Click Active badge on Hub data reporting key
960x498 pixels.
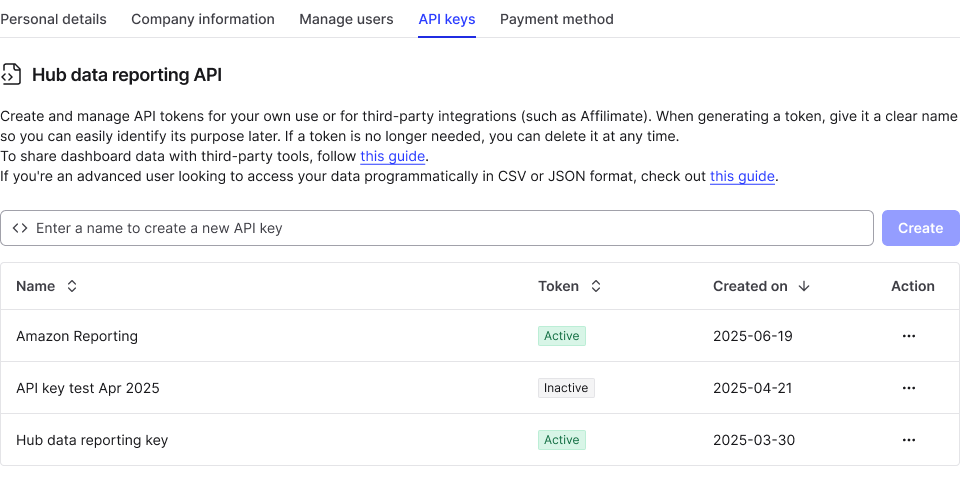click(561, 440)
